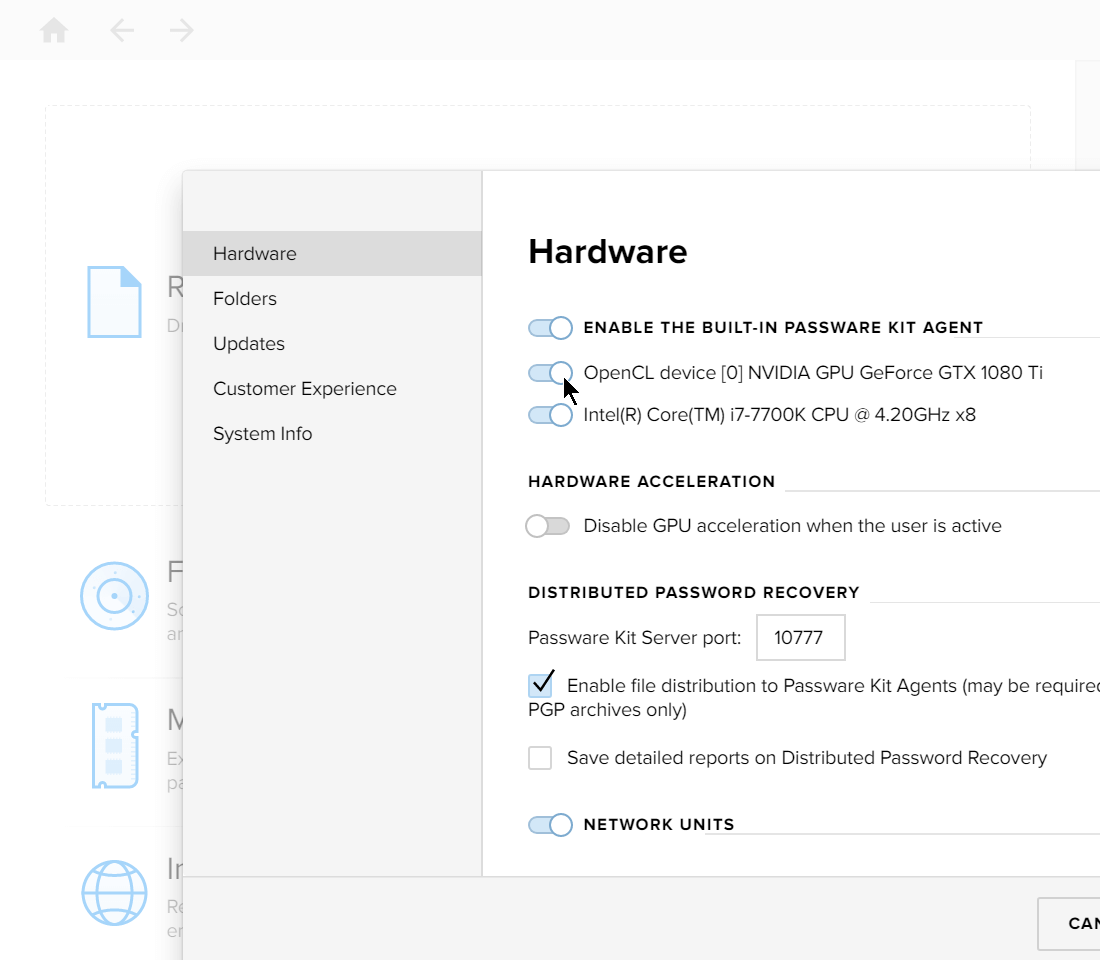Open the memory analysis RAM chip icon
This screenshot has width=1100, height=960.
tap(115, 745)
